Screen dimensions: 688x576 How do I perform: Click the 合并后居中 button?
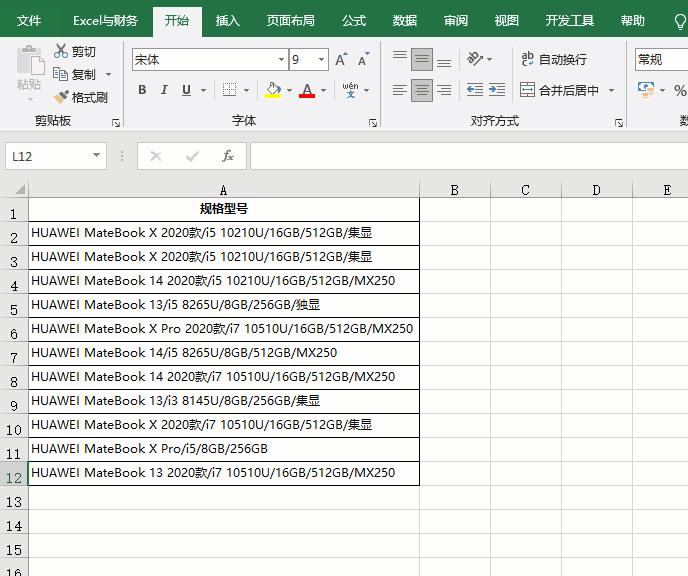pyautogui.click(x=559, y=90)
